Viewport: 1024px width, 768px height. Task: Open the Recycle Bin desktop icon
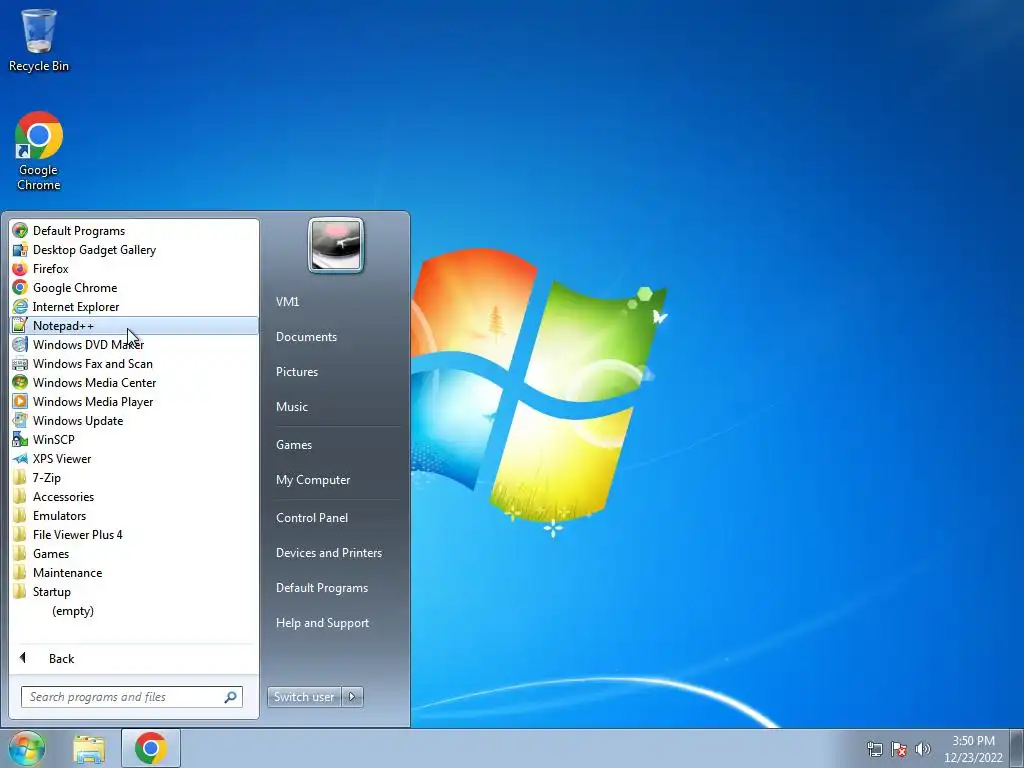[39, 39]
